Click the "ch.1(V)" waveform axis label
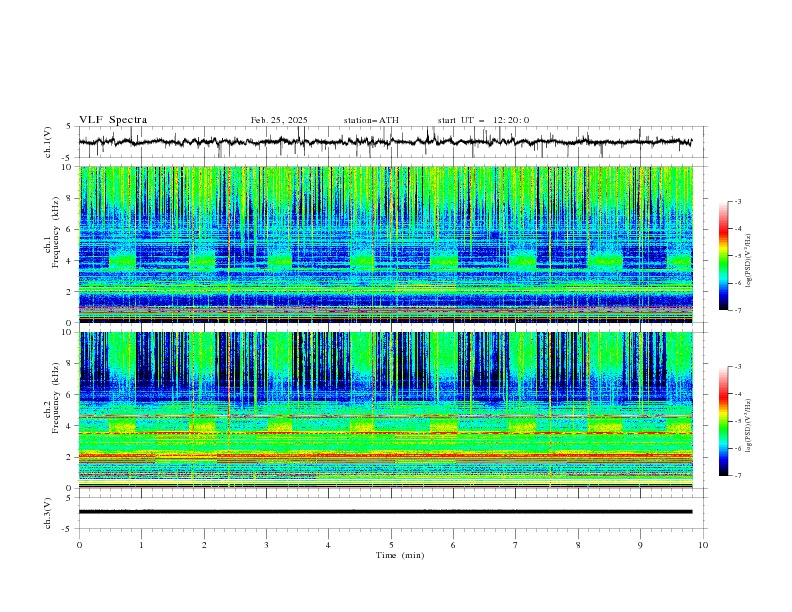The width and height of the screenshot is (792, 612). pos(48,142)
